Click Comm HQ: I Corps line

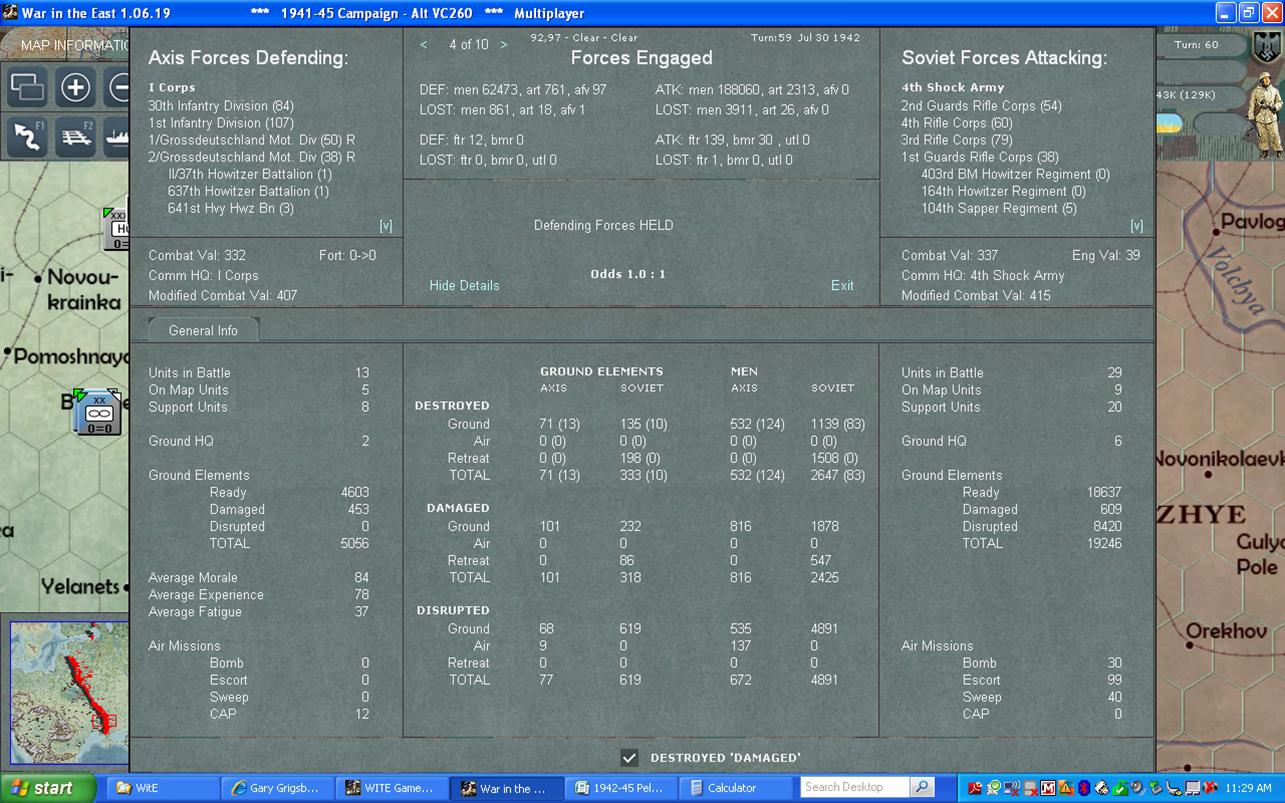click(x=203, y=276)
